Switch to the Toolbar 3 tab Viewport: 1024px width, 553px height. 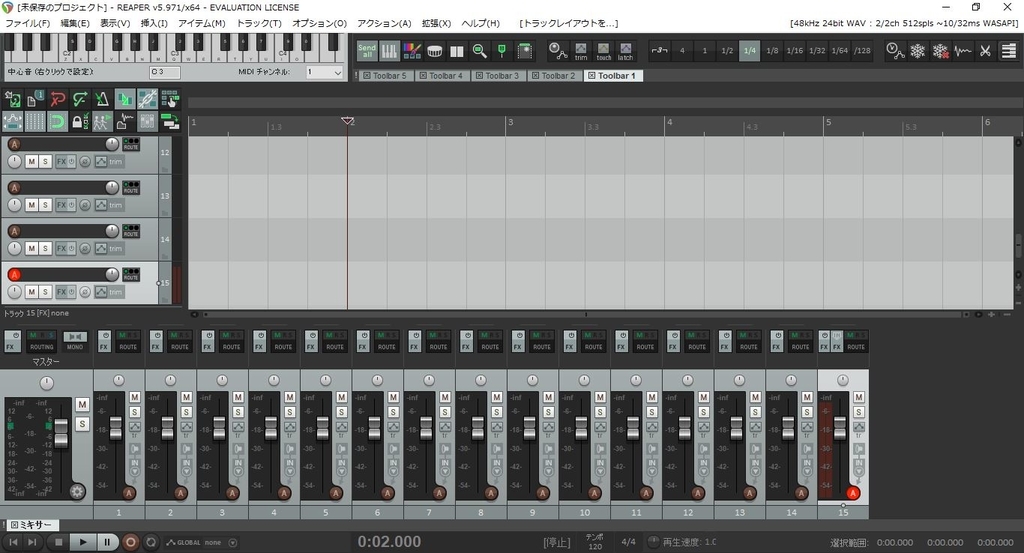point(497,76)
